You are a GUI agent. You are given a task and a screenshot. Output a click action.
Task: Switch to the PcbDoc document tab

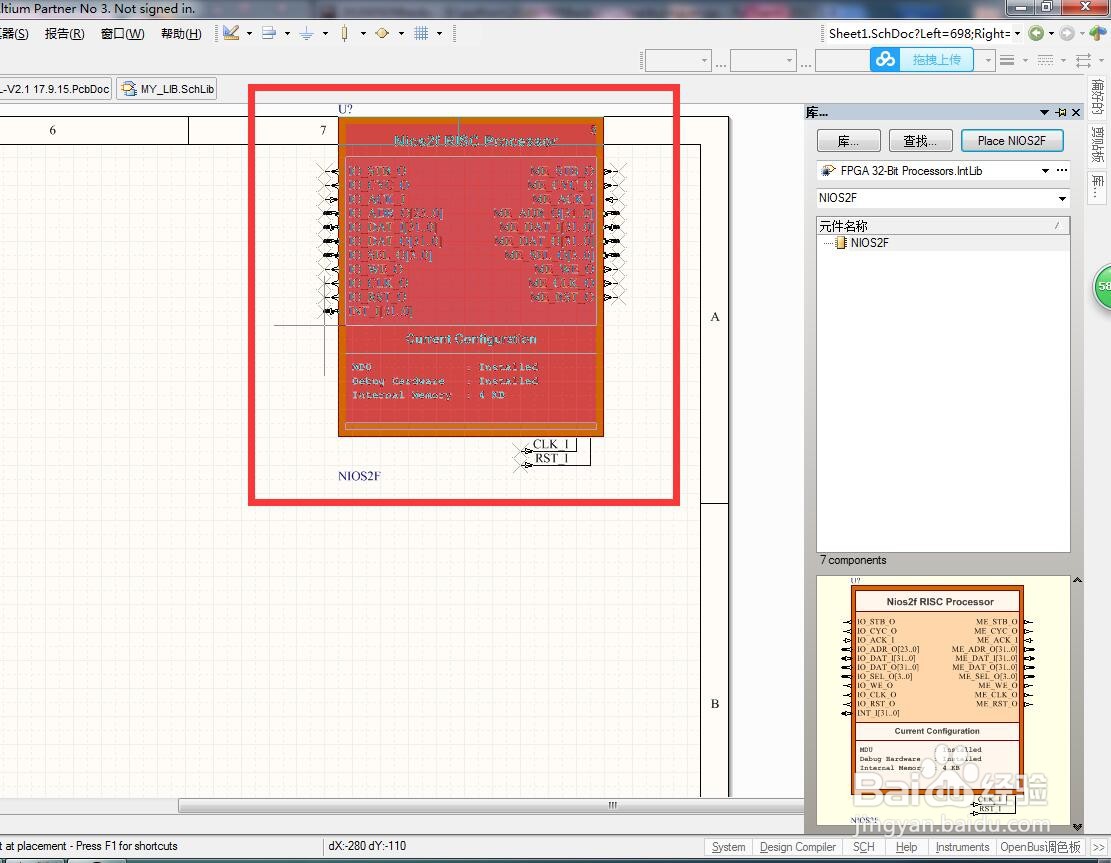click(x=55, y=89)
